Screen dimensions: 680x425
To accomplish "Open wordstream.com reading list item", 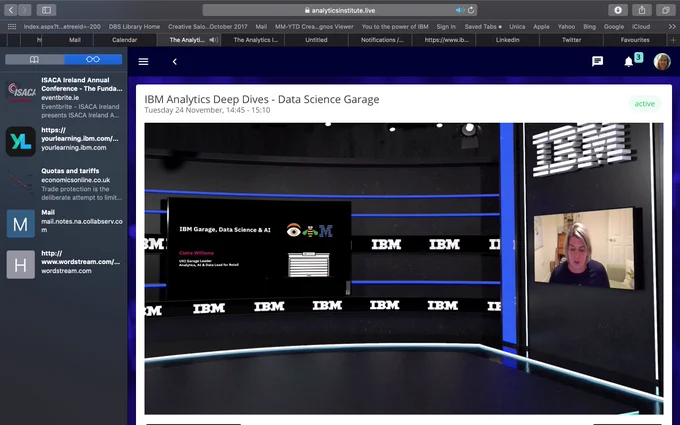I will [64, 263].
